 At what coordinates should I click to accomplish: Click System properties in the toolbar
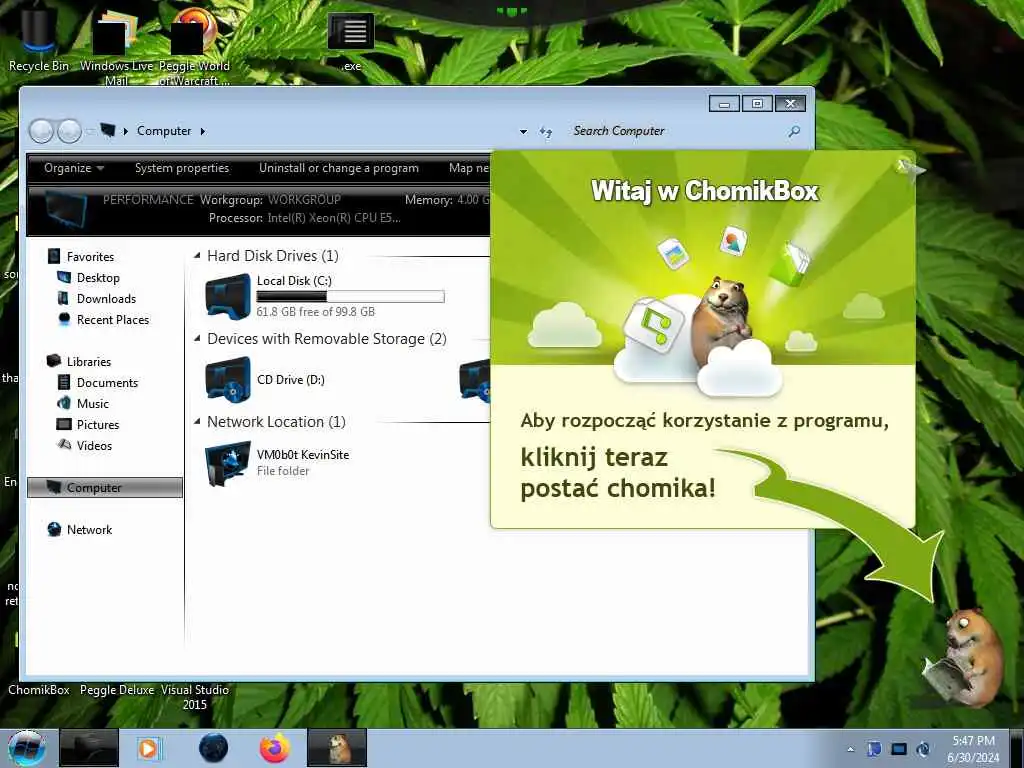(182, 168)
